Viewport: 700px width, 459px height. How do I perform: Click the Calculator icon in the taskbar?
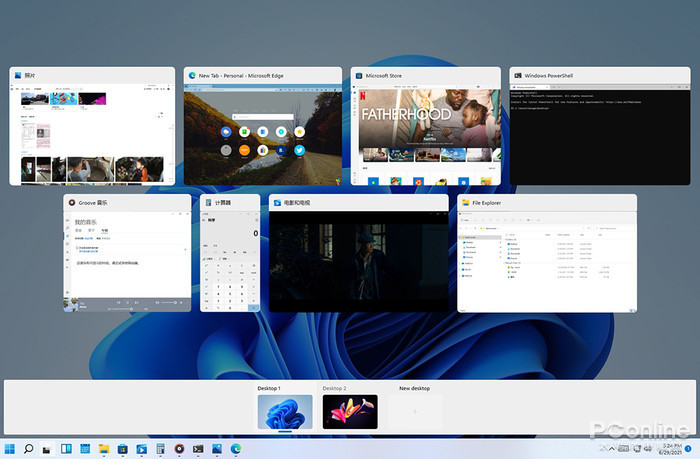click(x=160, y=450)
